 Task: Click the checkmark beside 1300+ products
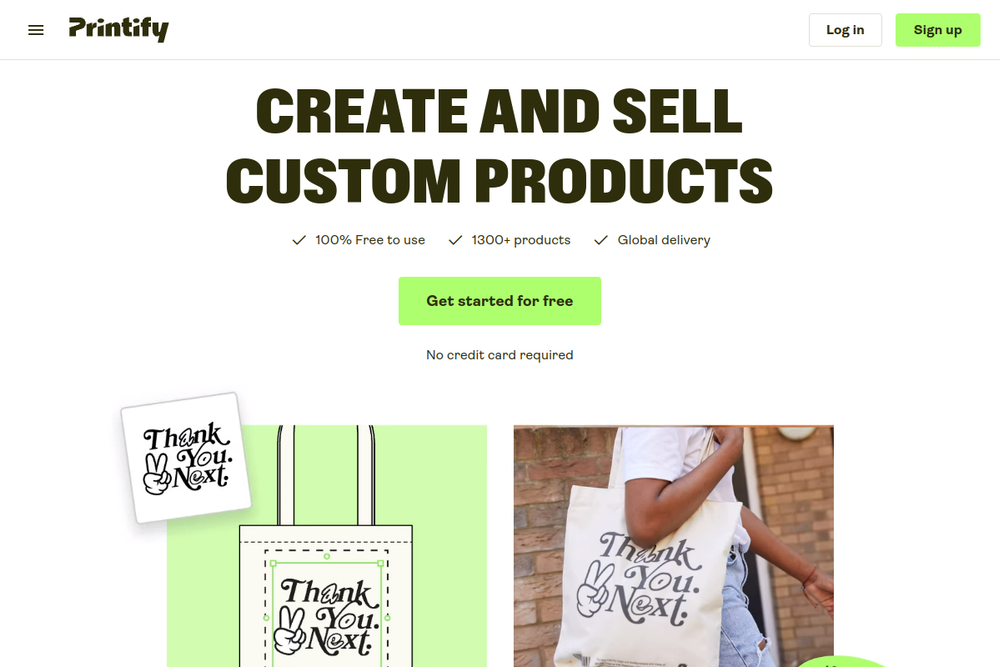click(455, 240)
